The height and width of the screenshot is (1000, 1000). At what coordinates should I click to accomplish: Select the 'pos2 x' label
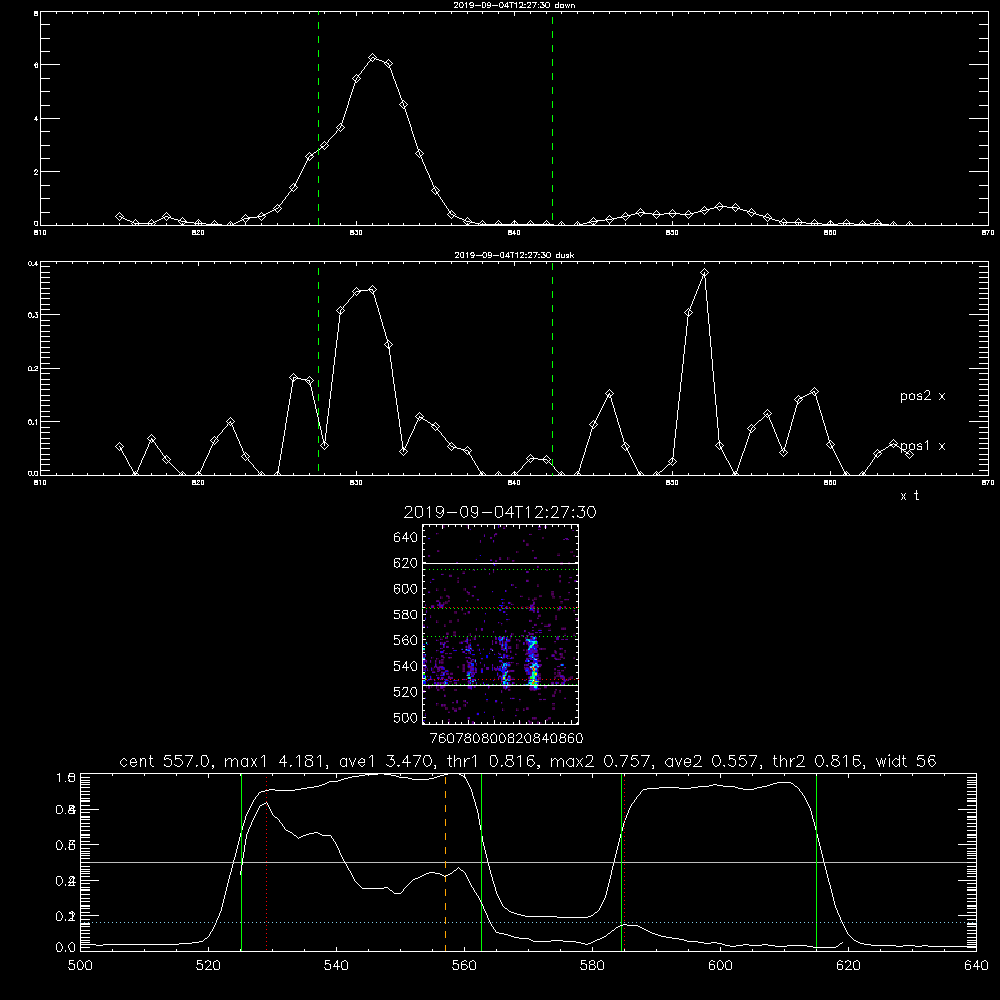click(922, 396)
